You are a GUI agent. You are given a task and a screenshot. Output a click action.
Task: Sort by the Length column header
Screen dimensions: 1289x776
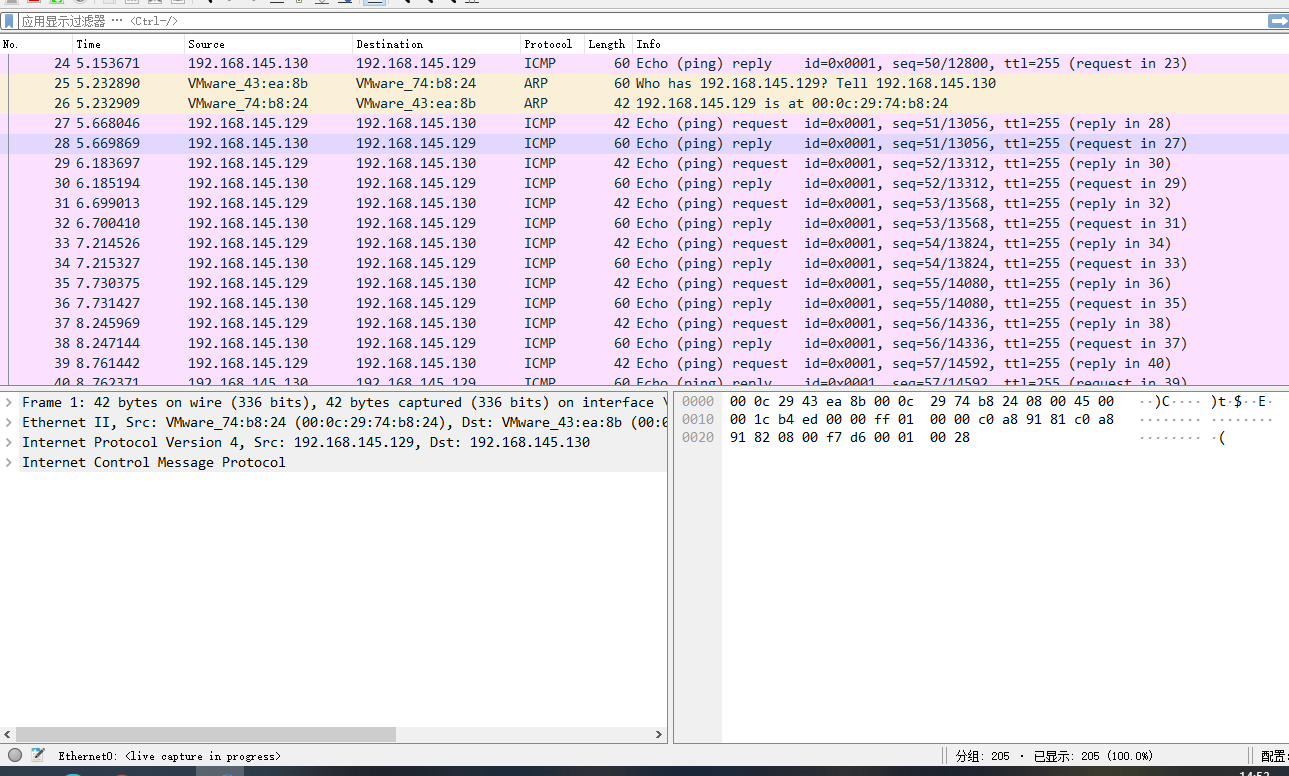(x=608, y=44)
